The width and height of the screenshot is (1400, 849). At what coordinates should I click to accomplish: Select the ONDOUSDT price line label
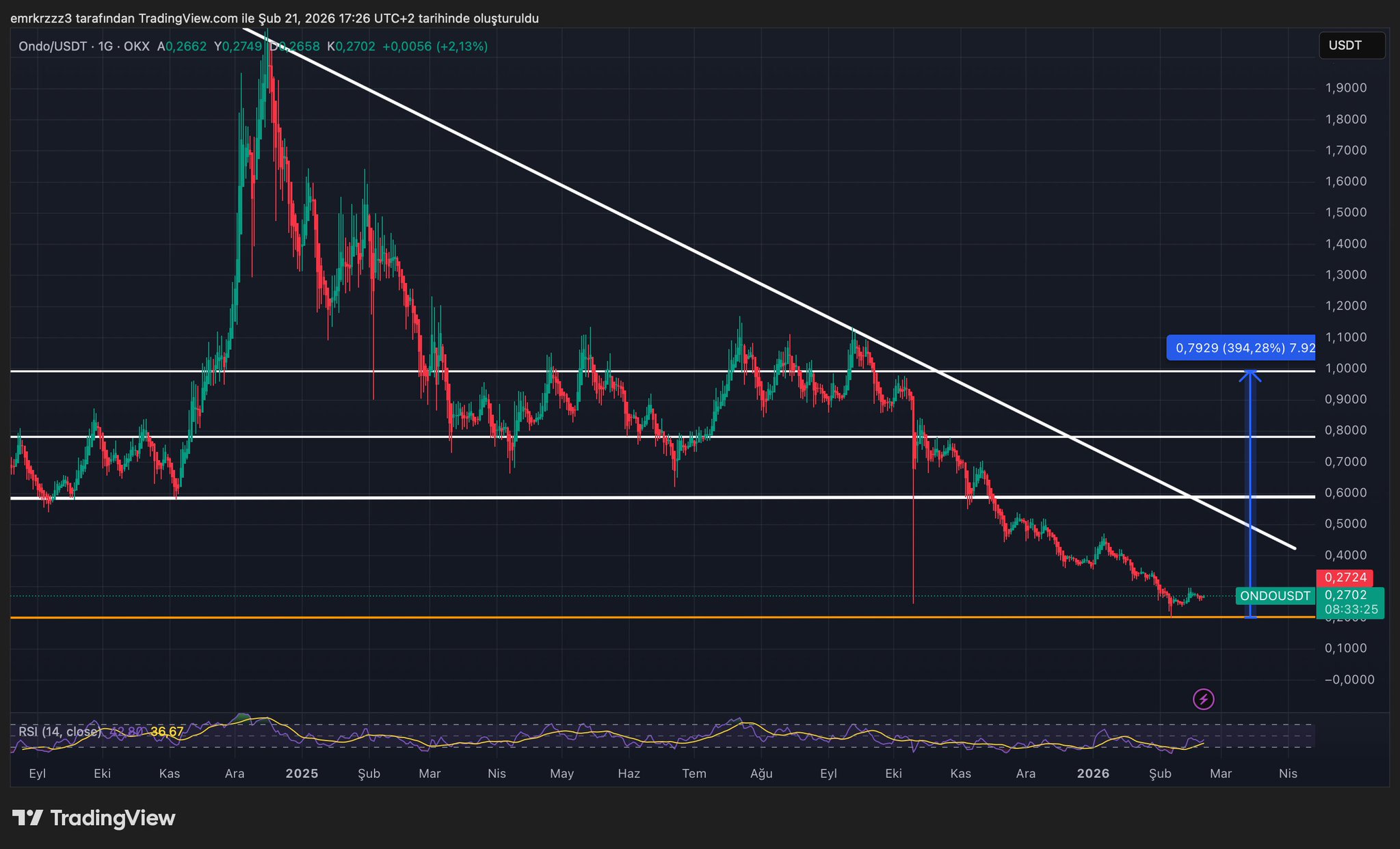[1275, 596]
